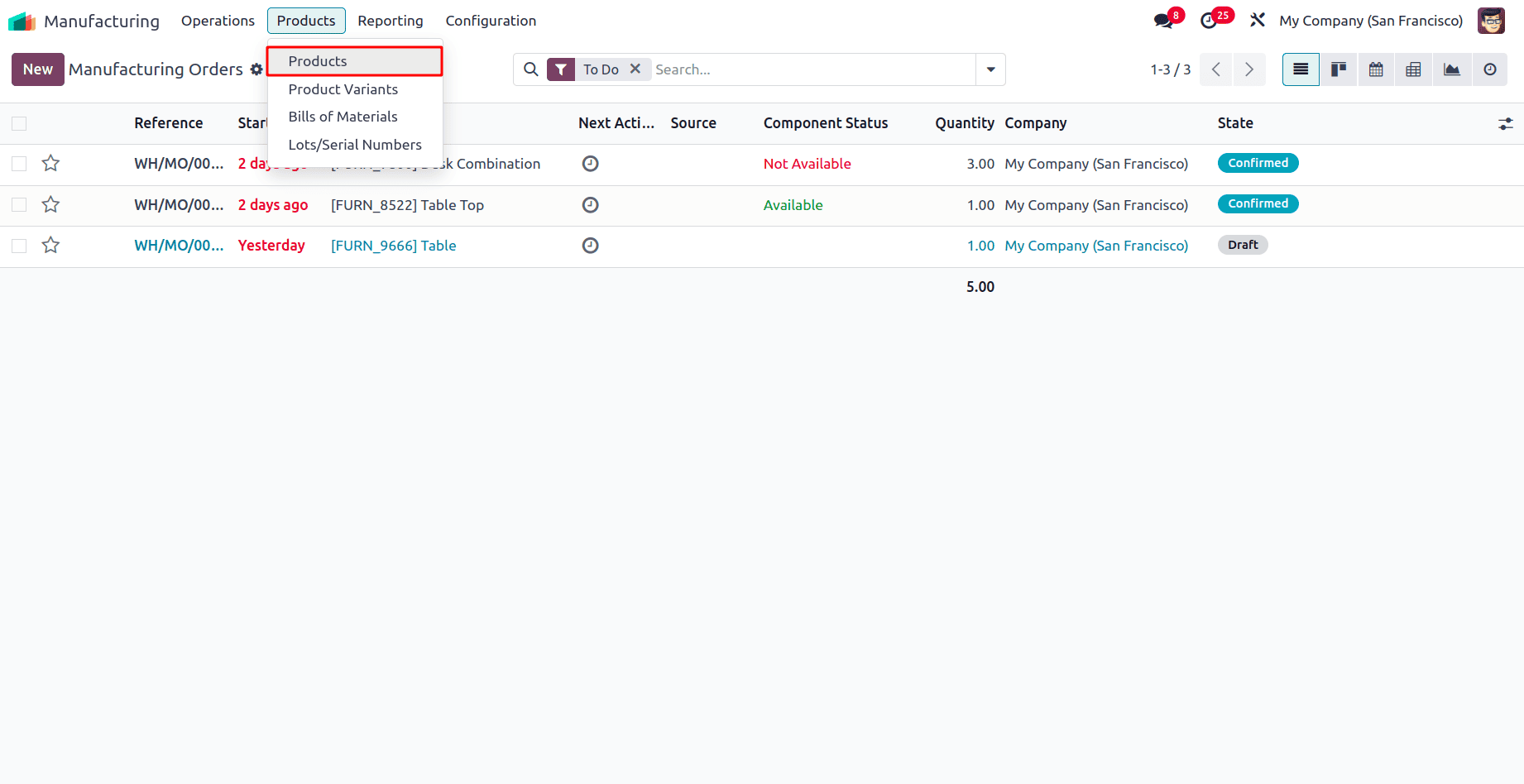Switch to the Kanban view
This screenshot has width=1524, height=784.
pos(1338,69)
